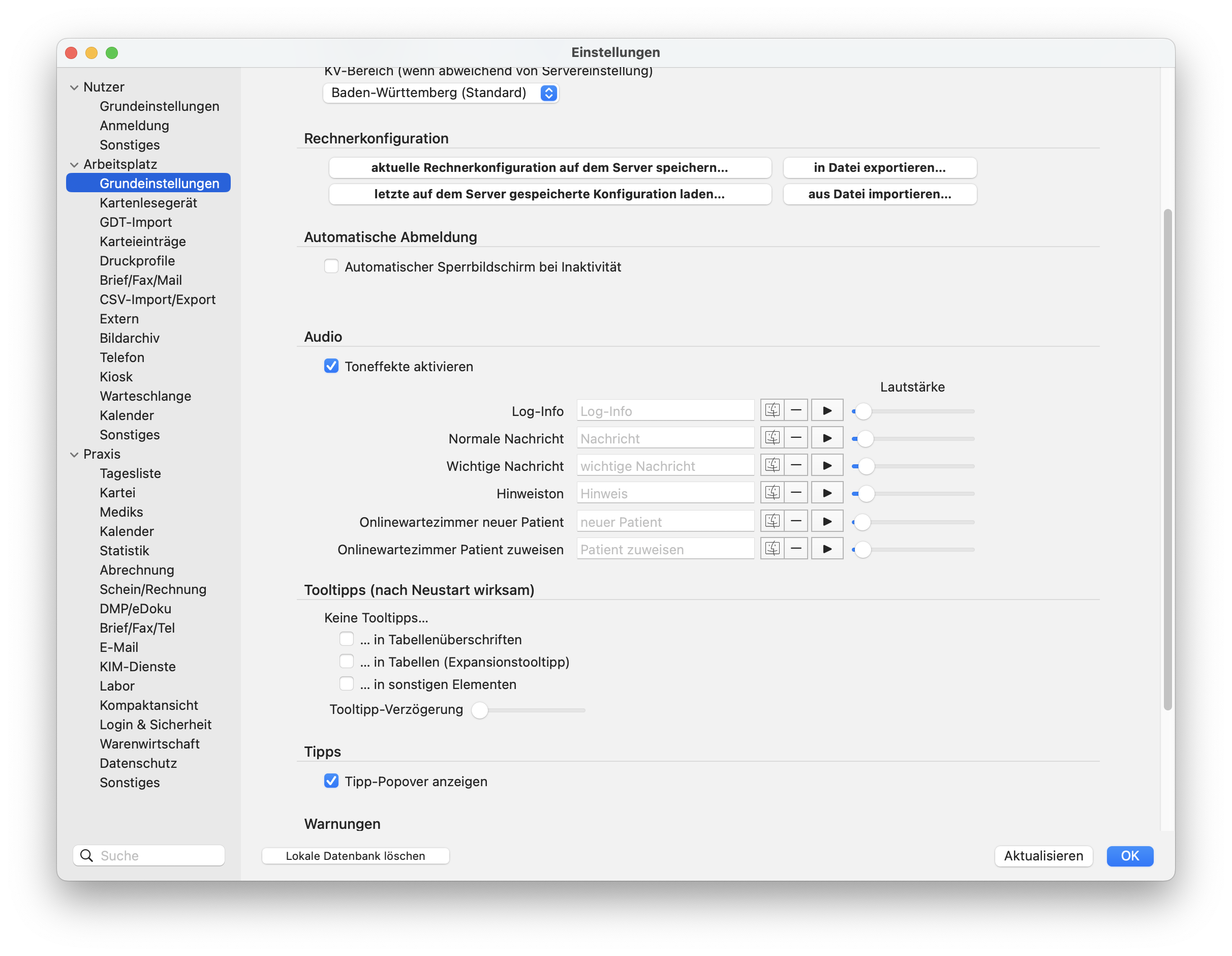Collapse the Praxis tree section
1232x956 pixels.
click(x=74, y=454)
